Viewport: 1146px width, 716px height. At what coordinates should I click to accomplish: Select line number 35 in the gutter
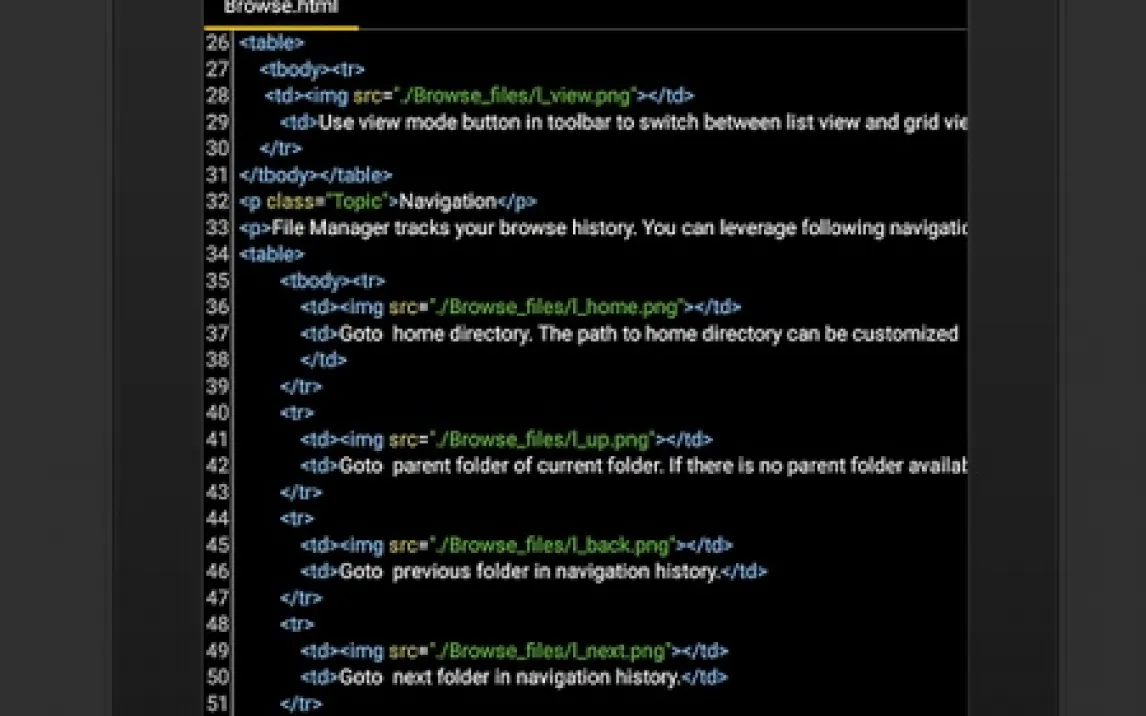coord(217,281)
